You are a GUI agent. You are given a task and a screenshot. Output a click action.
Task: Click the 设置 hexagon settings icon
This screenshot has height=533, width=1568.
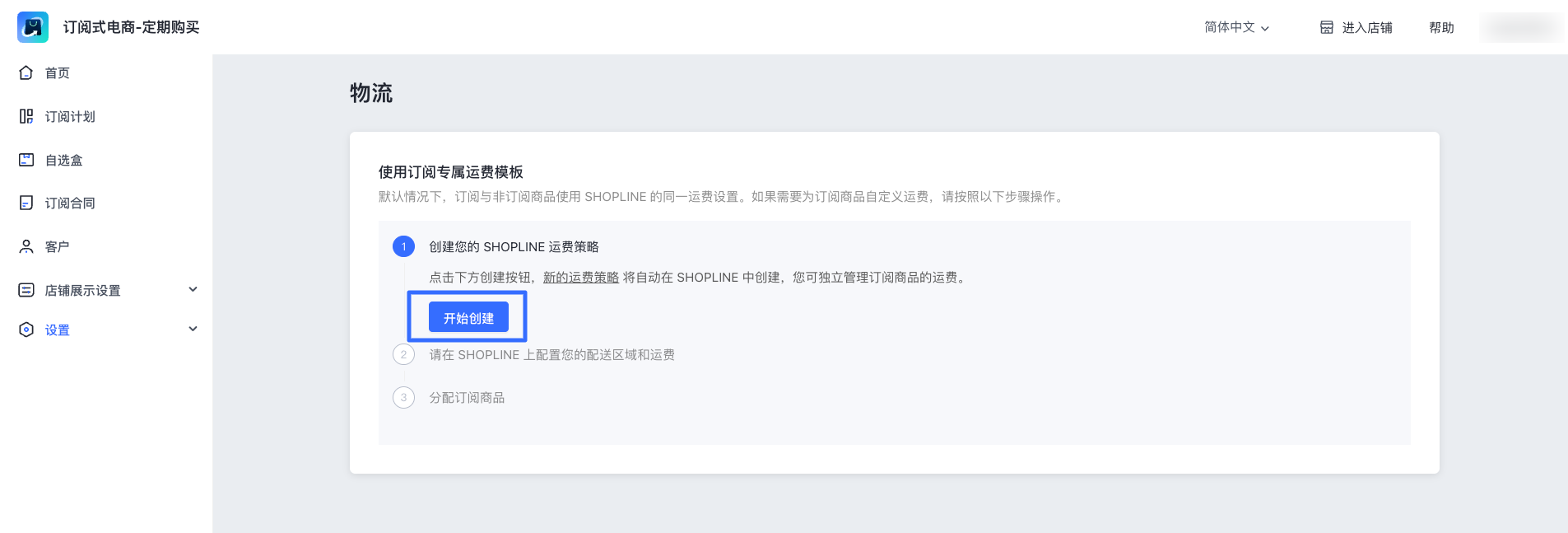(x=26, y=330)
